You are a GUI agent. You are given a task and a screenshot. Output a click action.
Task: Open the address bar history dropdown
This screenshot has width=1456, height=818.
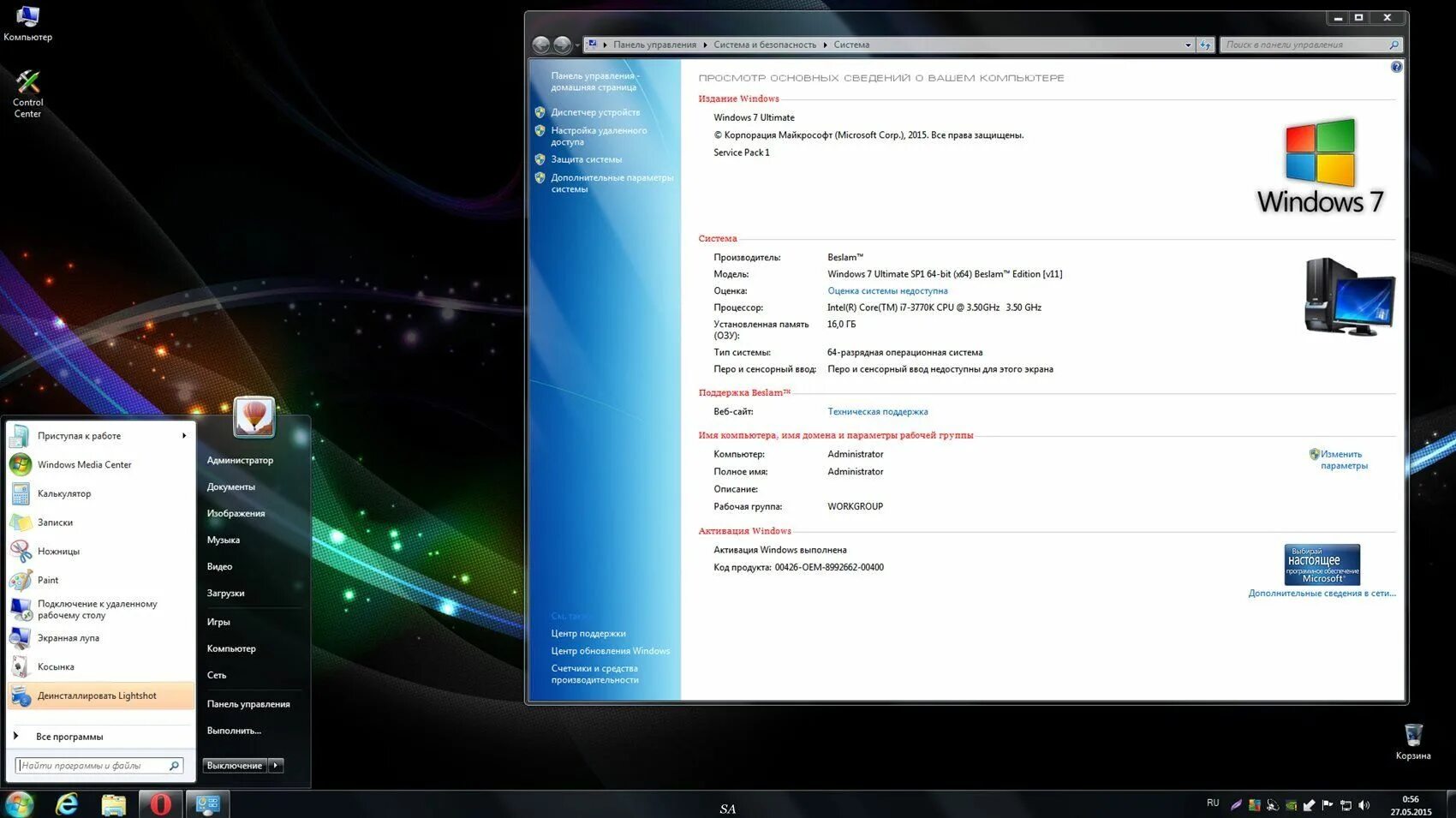(1188, 45)
